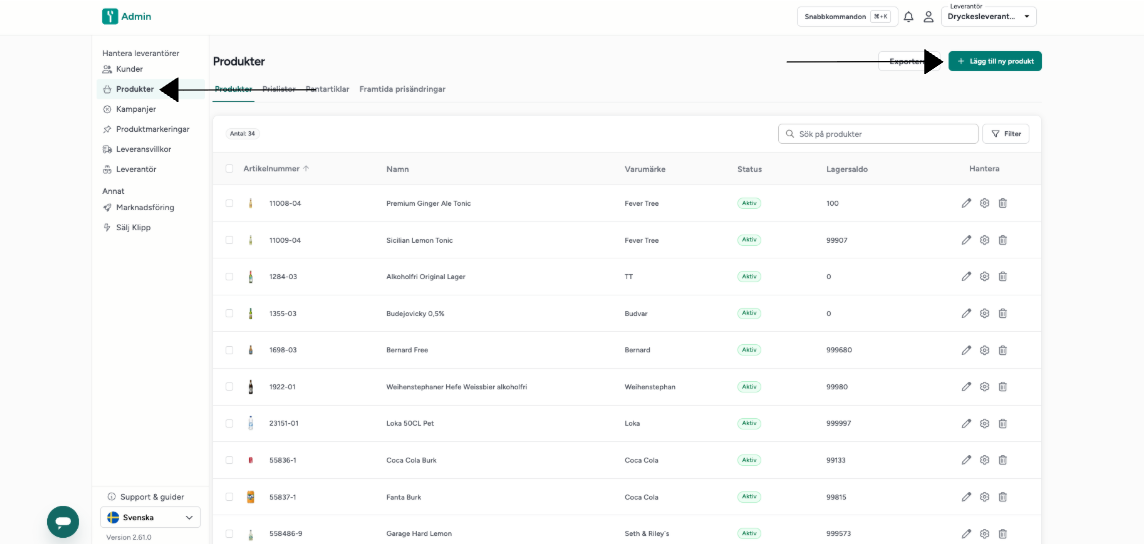Open the settings gear for Sicilian Lemon Tonic
This screenshot has height=544, width=1144.
pyautogui.click(x=984, y=240)
